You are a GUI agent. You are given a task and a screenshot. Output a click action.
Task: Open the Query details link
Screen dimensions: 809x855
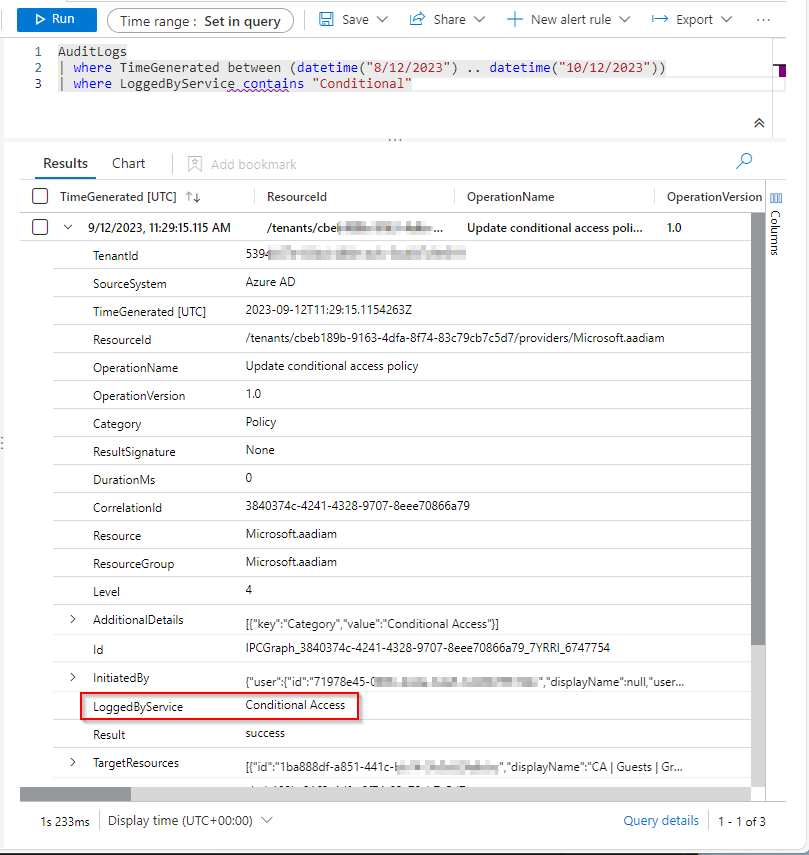click(660, 820)
